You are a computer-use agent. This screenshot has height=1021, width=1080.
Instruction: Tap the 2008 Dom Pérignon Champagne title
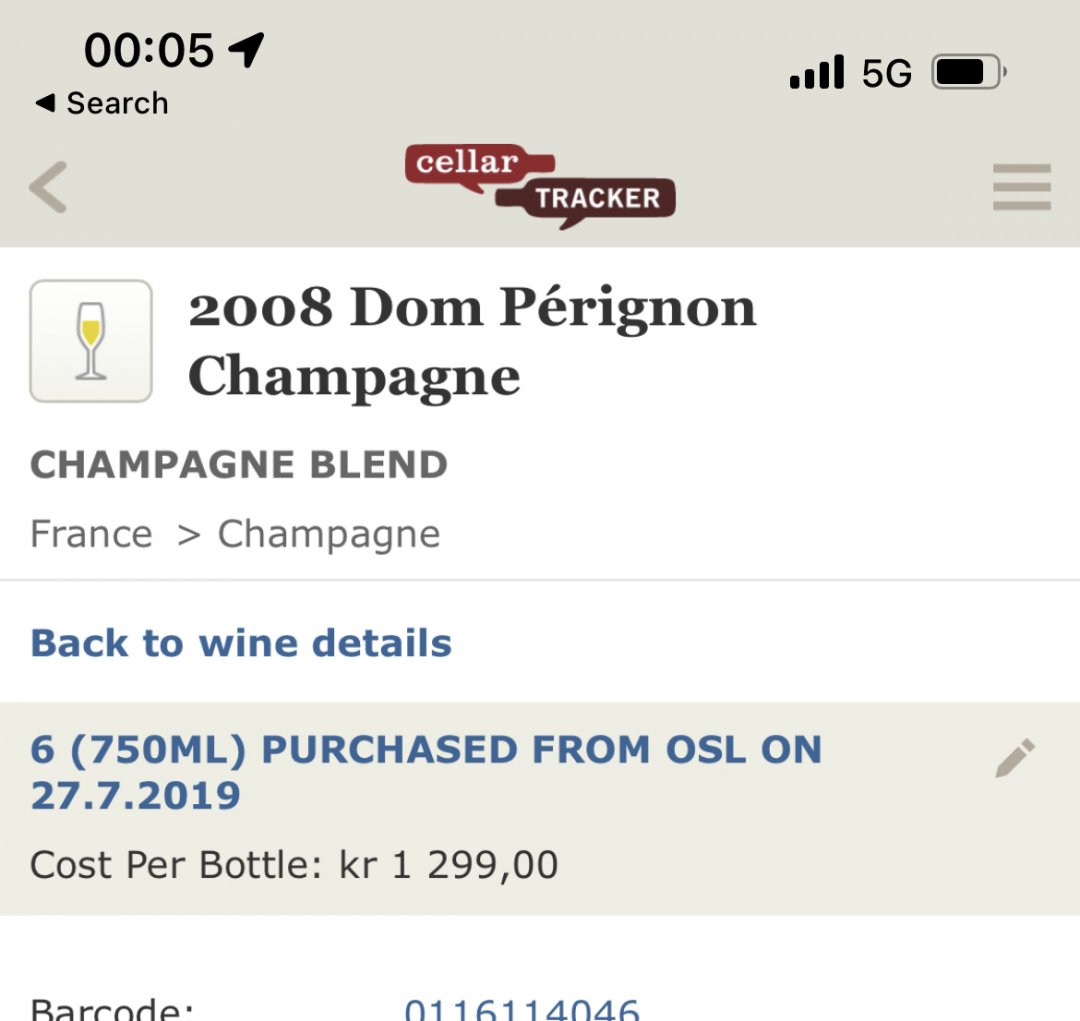[472, 341]
